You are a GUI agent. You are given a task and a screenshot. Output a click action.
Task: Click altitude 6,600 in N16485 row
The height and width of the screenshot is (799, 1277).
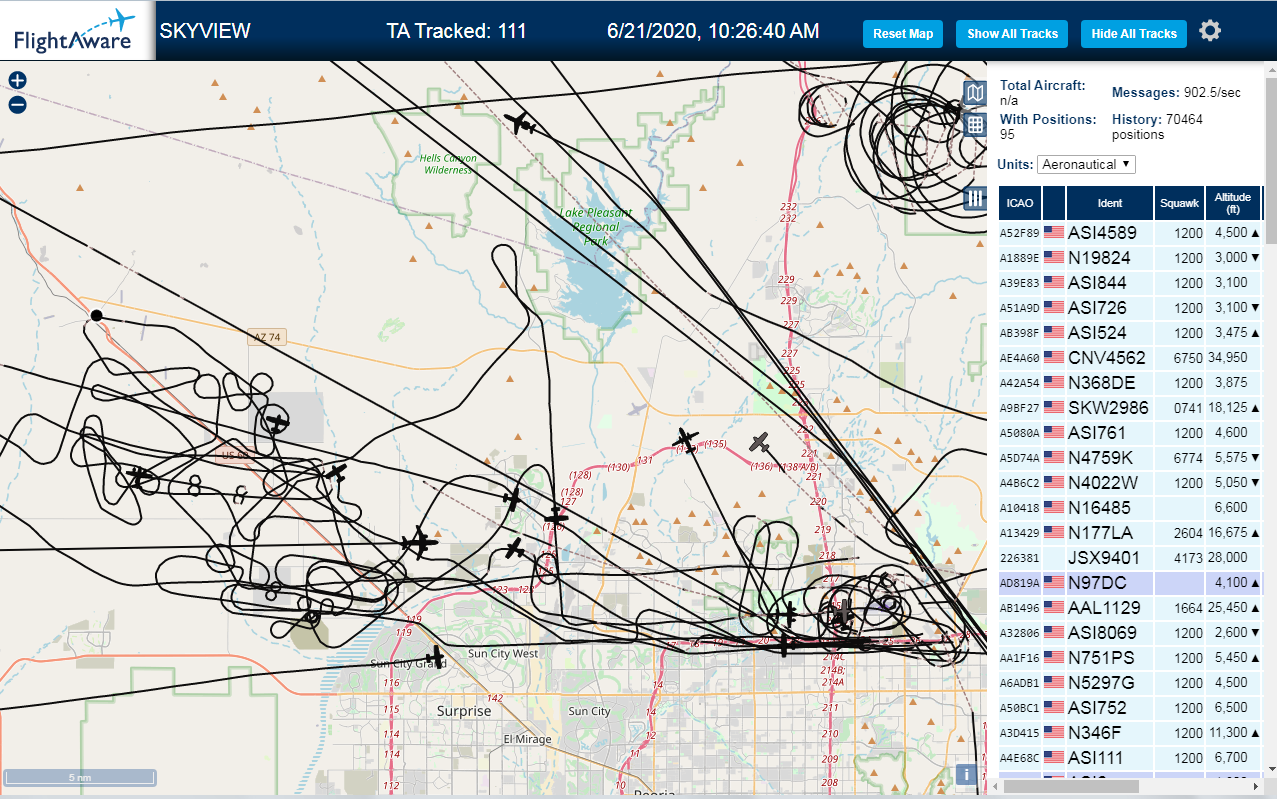tap(1231, 508)
